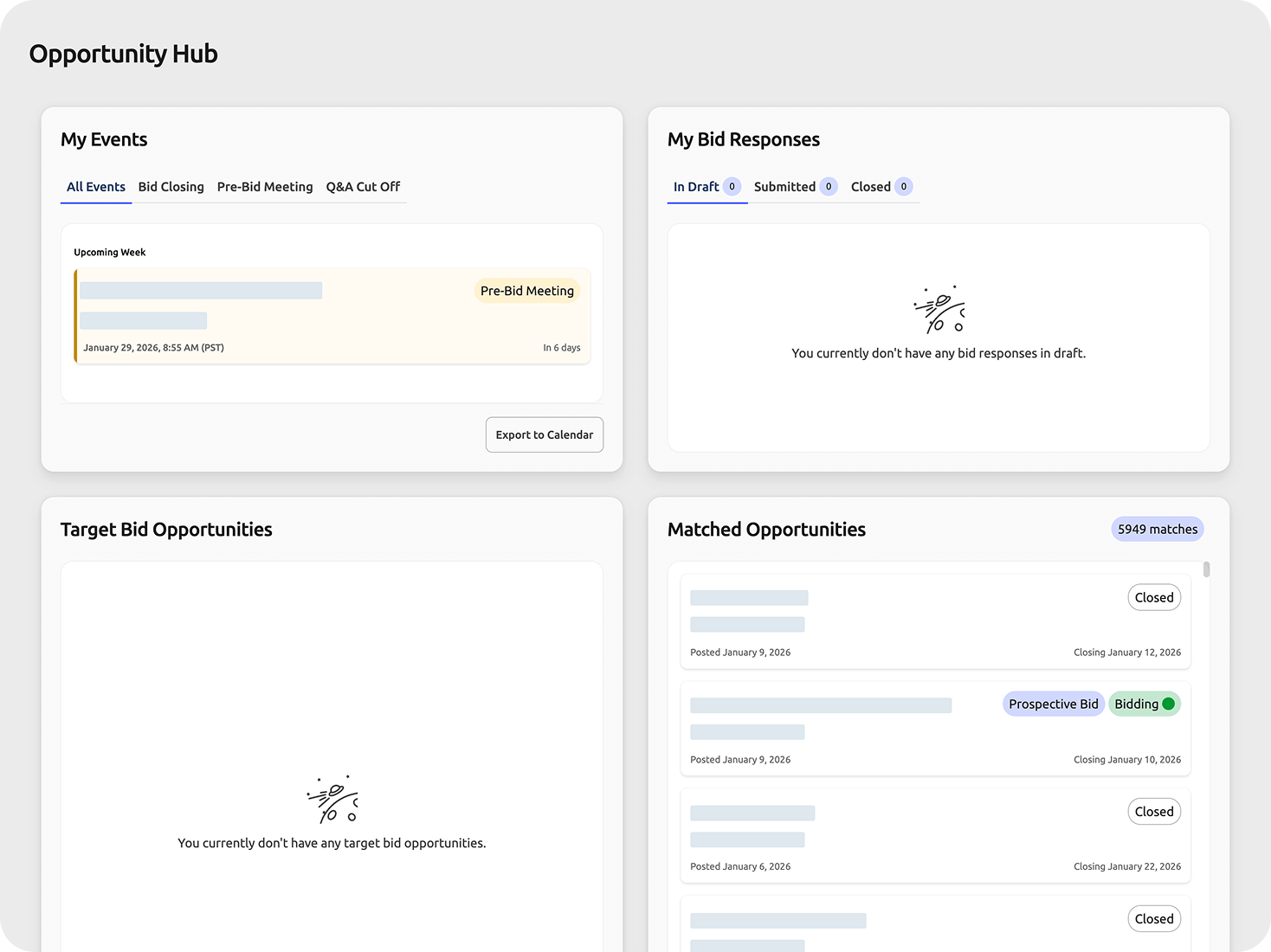Viewport: 1271px width, 952px height.
Task: Click the zero counter next to Submitted
Action: pos(828,186)
